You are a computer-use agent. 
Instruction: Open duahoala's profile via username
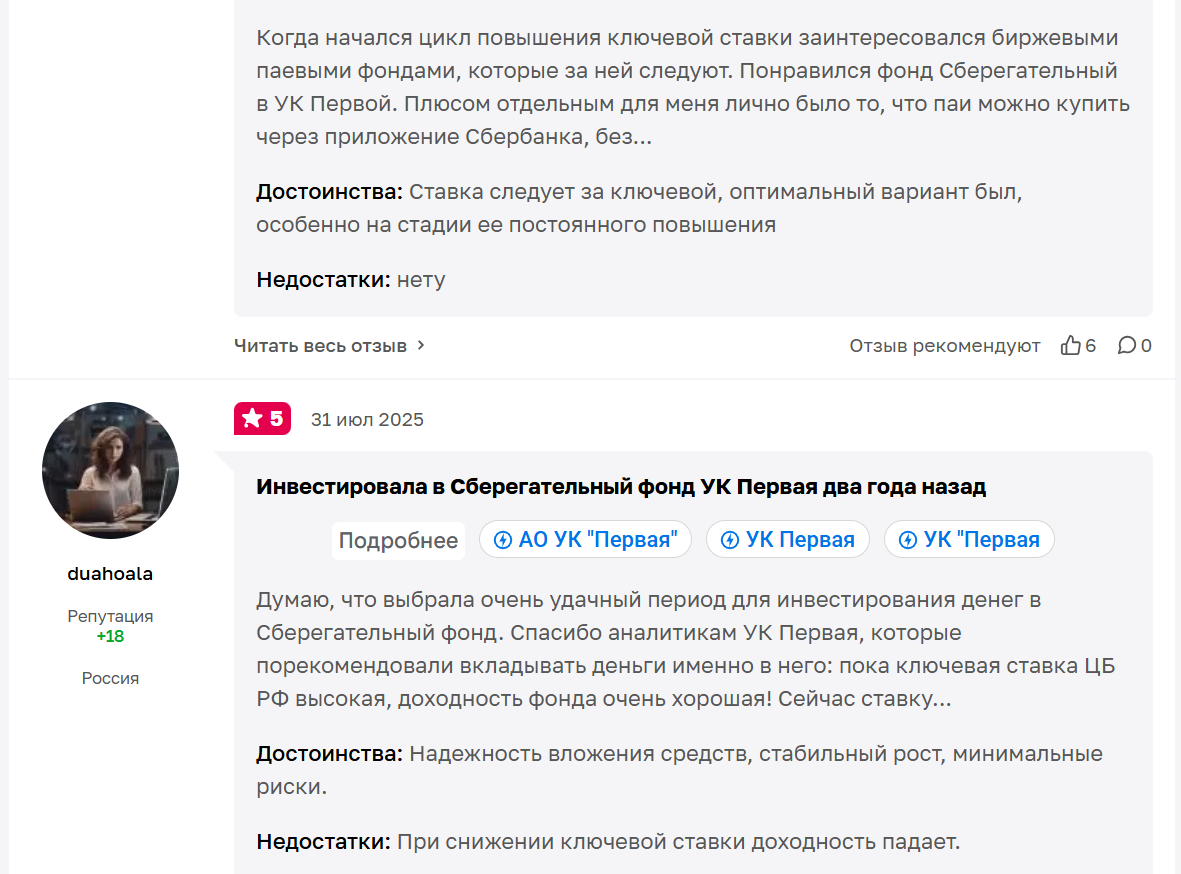(x=110, y=573)
